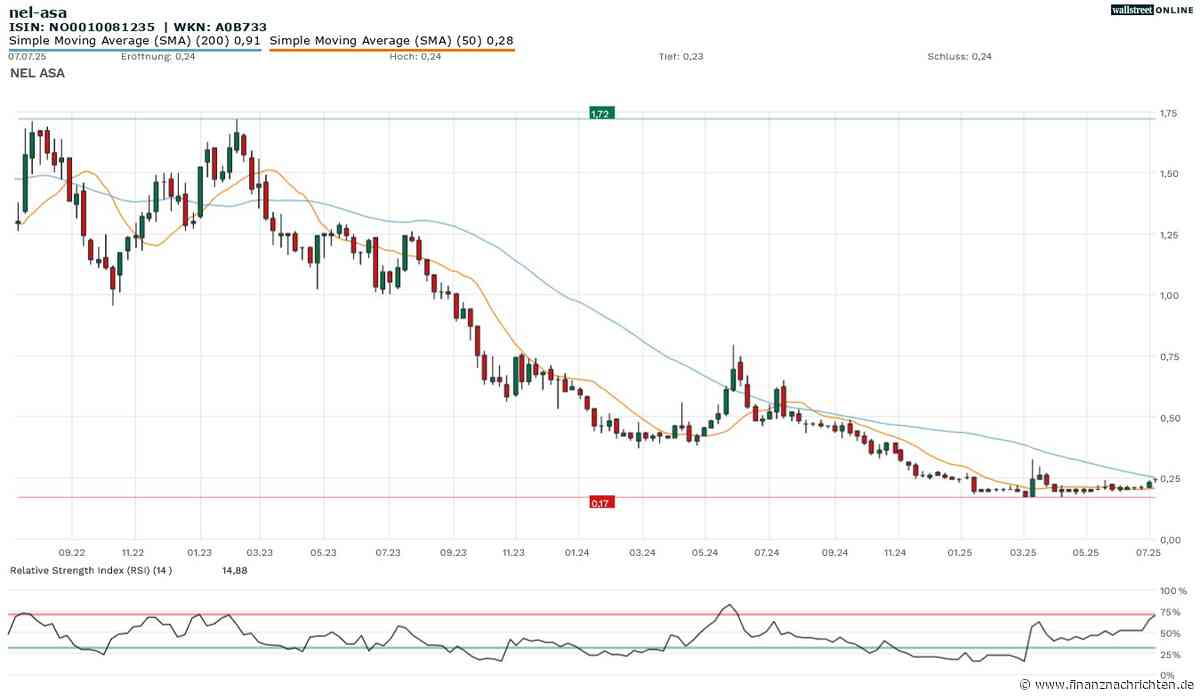Click the 25% RSI axis label
Image resolution: width=1200 pixels, height=699 pixels.
pyautogui.click(x=1170, y=655)
